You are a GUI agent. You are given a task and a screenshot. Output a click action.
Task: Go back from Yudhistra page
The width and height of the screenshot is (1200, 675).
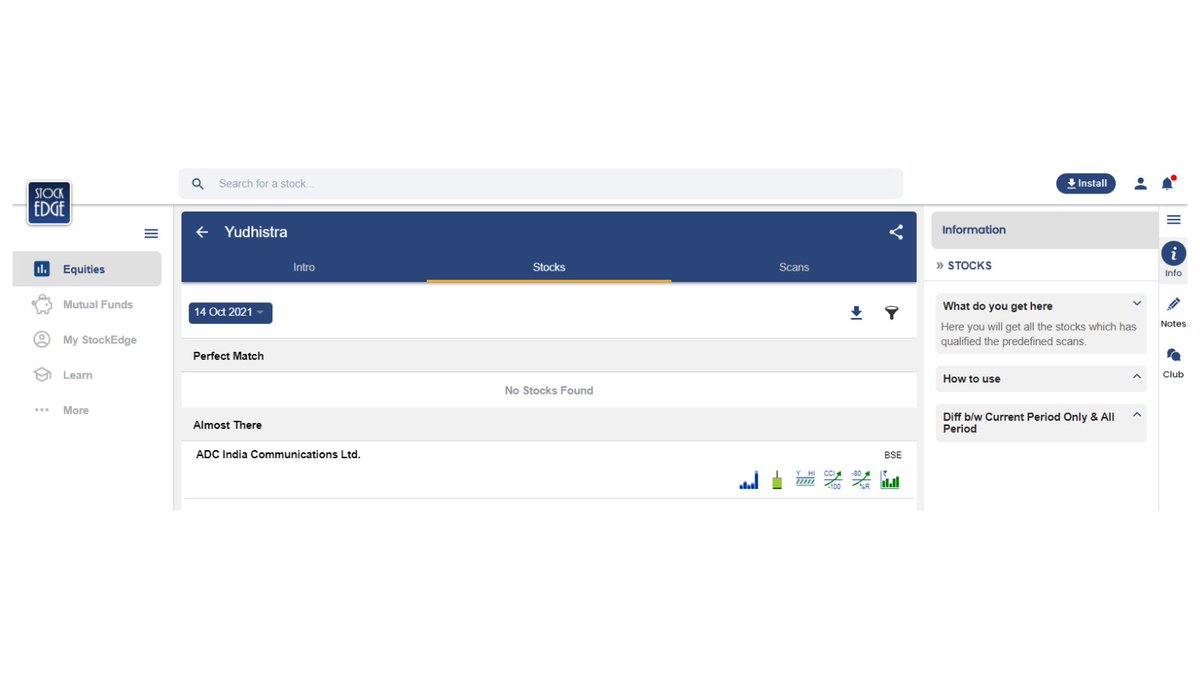202,232
